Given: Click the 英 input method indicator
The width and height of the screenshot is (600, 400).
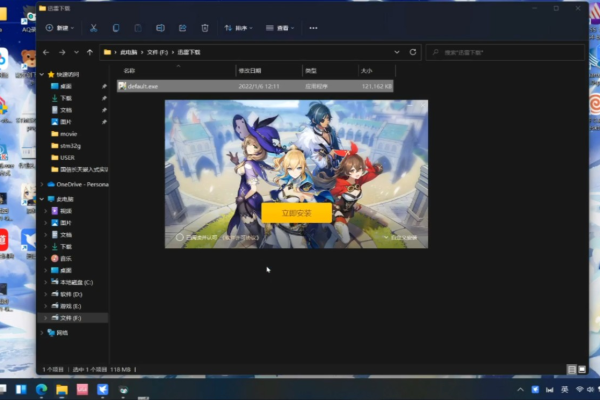Looking at the screenshot, I should tap(564, 390).
